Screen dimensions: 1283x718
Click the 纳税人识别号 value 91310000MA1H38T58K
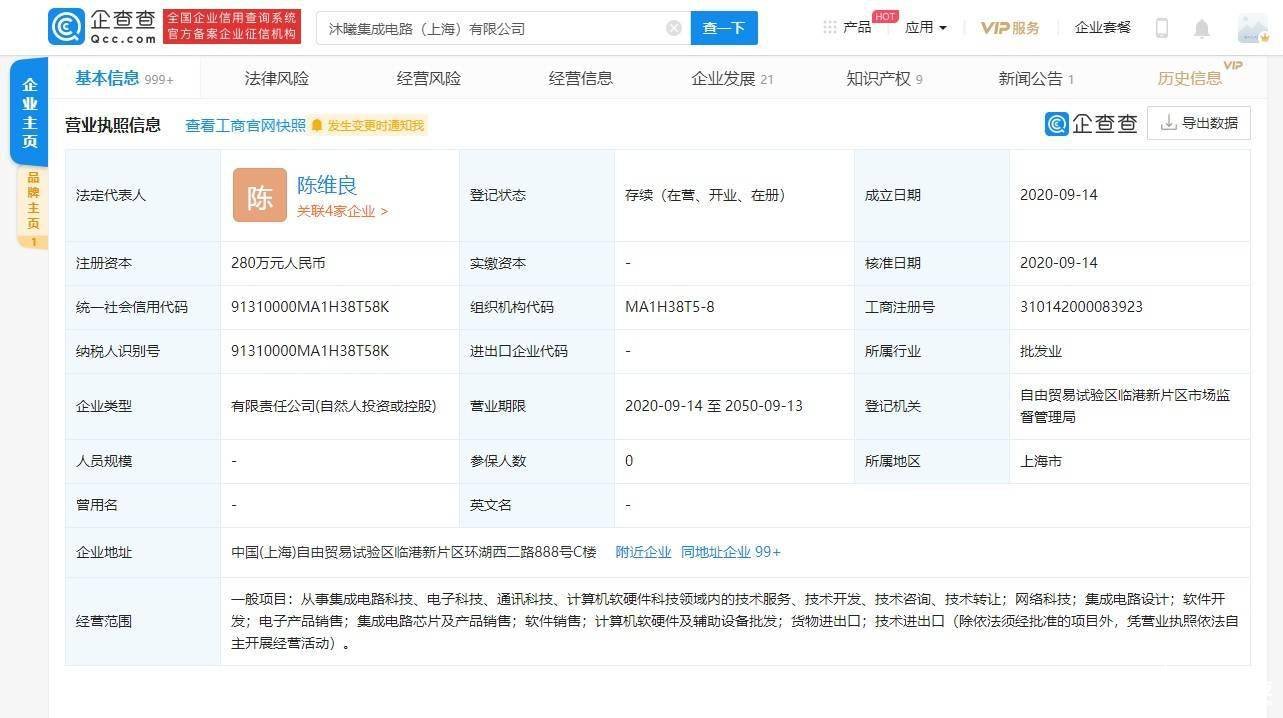point(310,351)
